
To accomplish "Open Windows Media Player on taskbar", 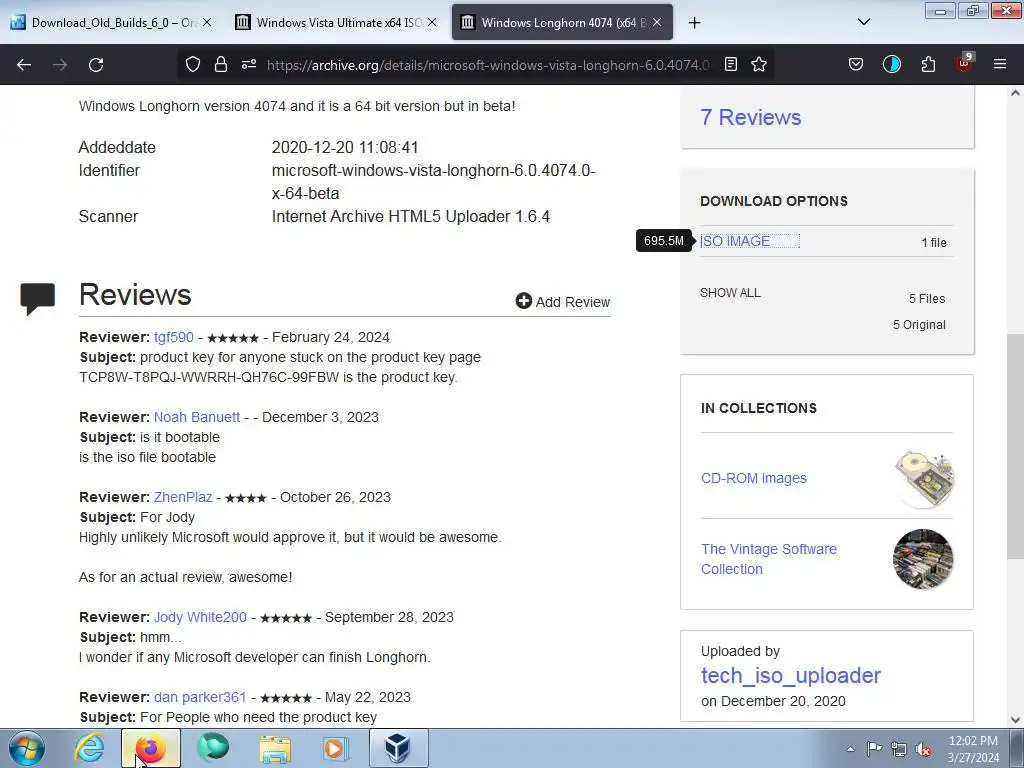I will 337,748.
